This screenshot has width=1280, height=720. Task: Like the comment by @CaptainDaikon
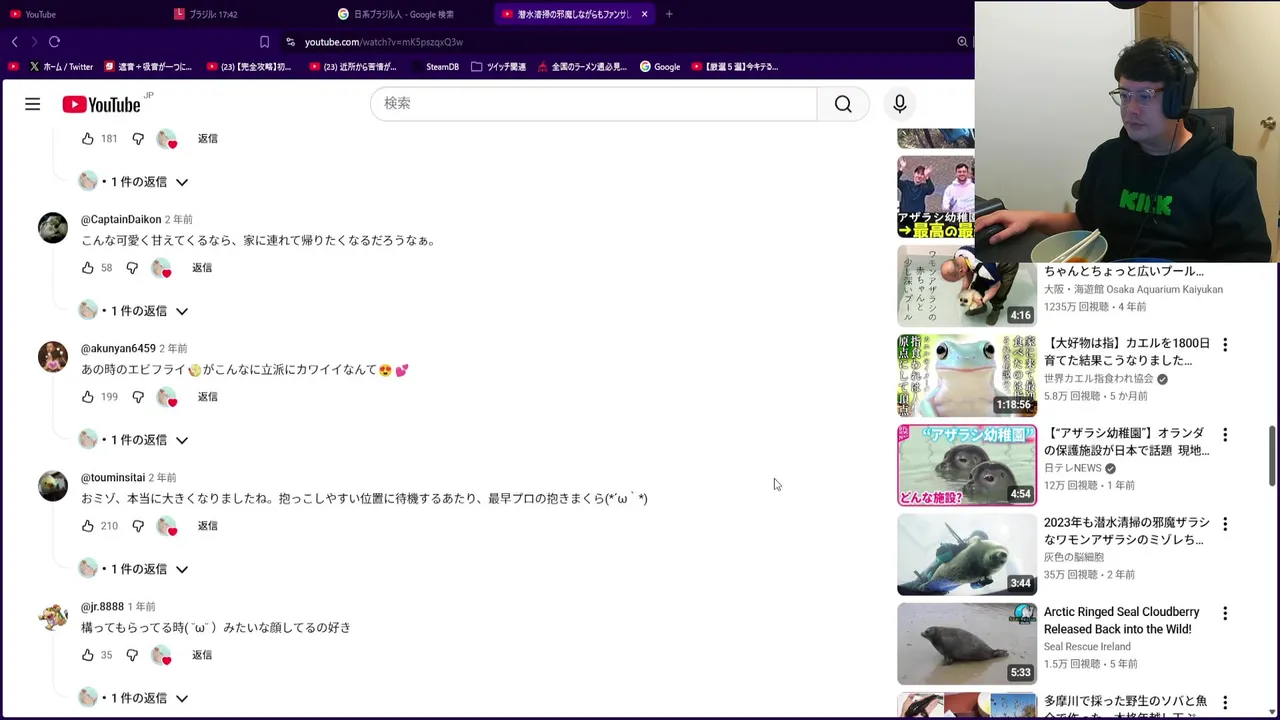[88, 268]
